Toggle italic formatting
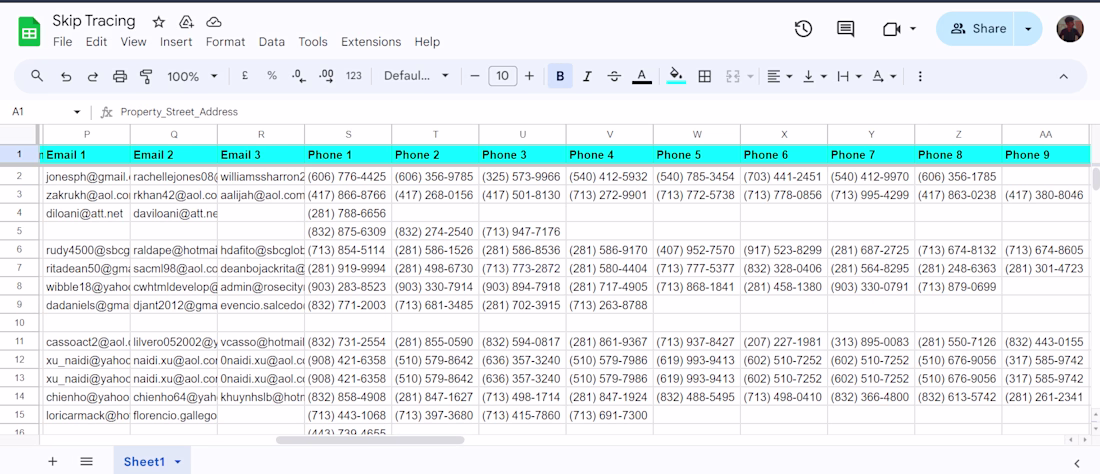This screenshot has height=474, width=1100. coord(587,76)
